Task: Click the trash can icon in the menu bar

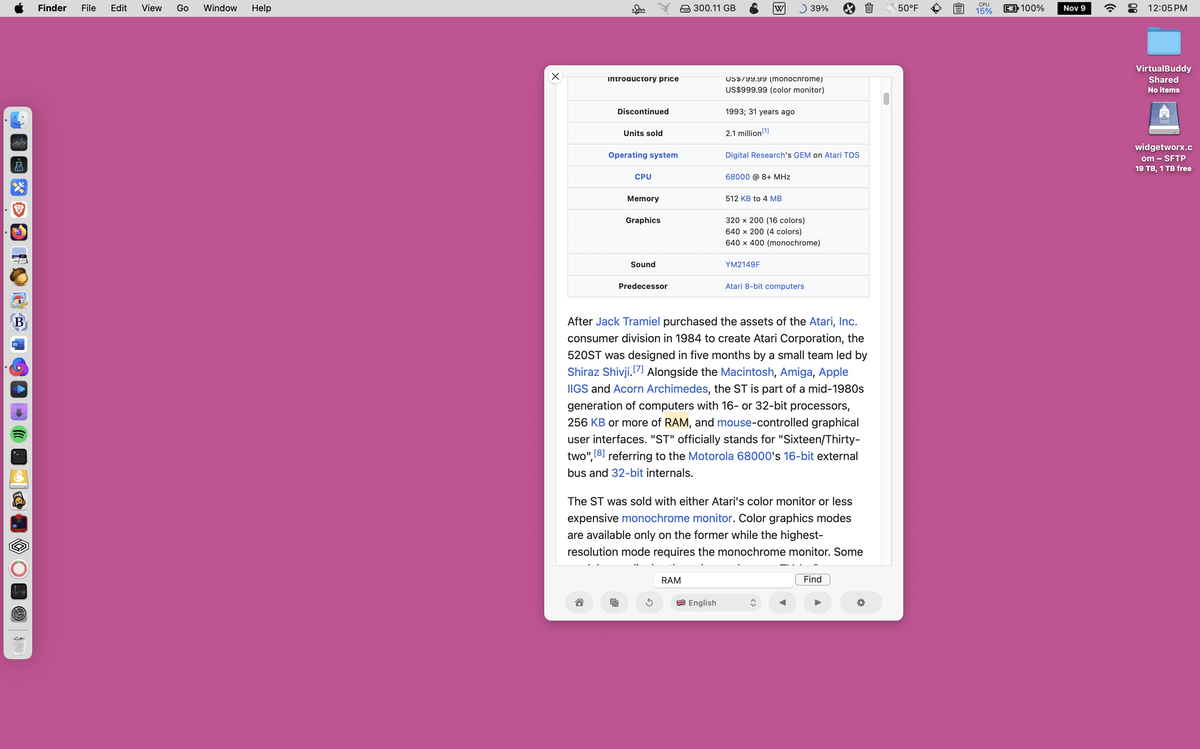Action: click(869, 8)
